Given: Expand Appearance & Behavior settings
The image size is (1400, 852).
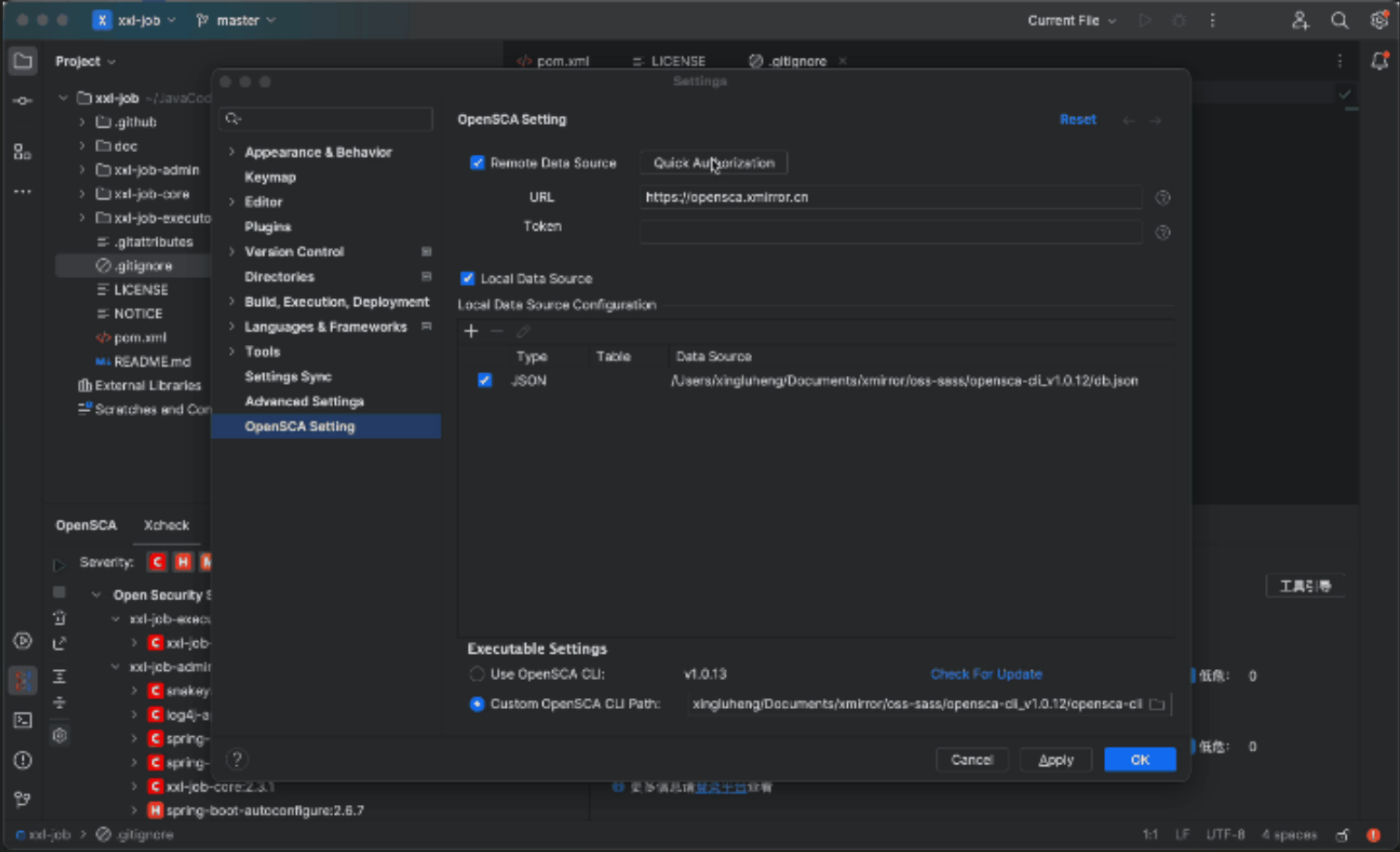Looking at the screenshot, I should [x=232, y=152].
